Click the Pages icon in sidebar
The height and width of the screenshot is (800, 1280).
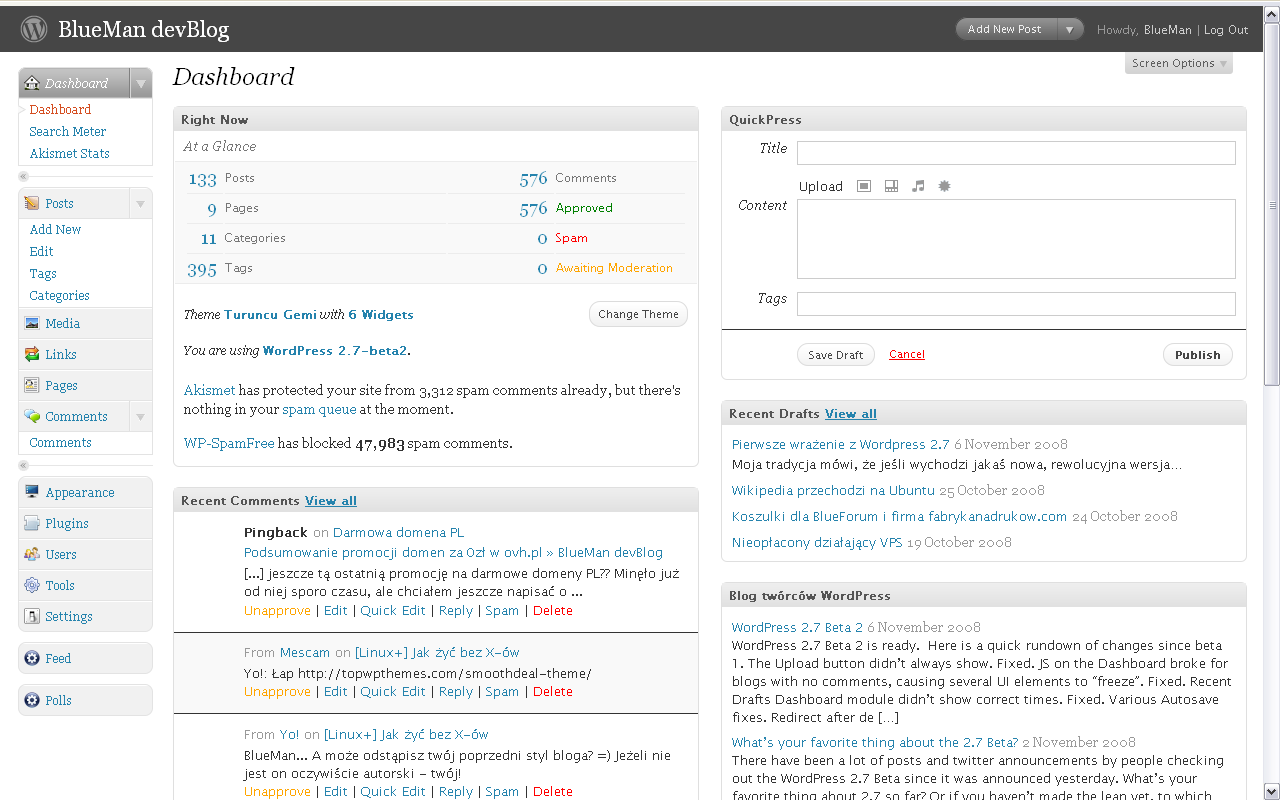(32, 385)
